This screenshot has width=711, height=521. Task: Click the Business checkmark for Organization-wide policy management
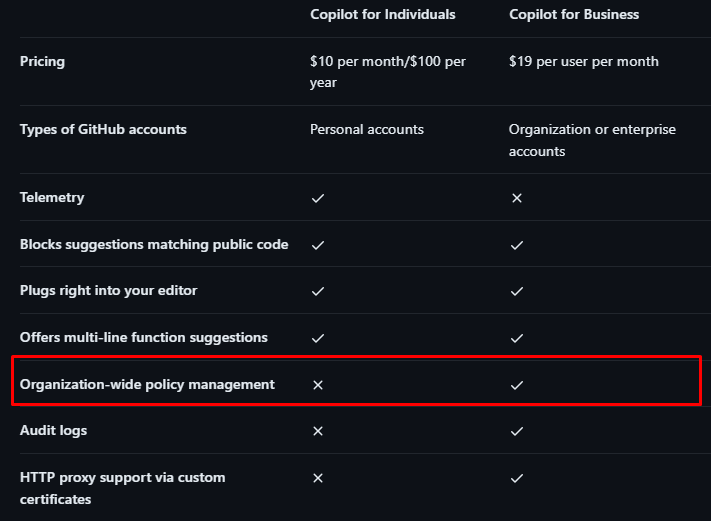tap(517, 385)
